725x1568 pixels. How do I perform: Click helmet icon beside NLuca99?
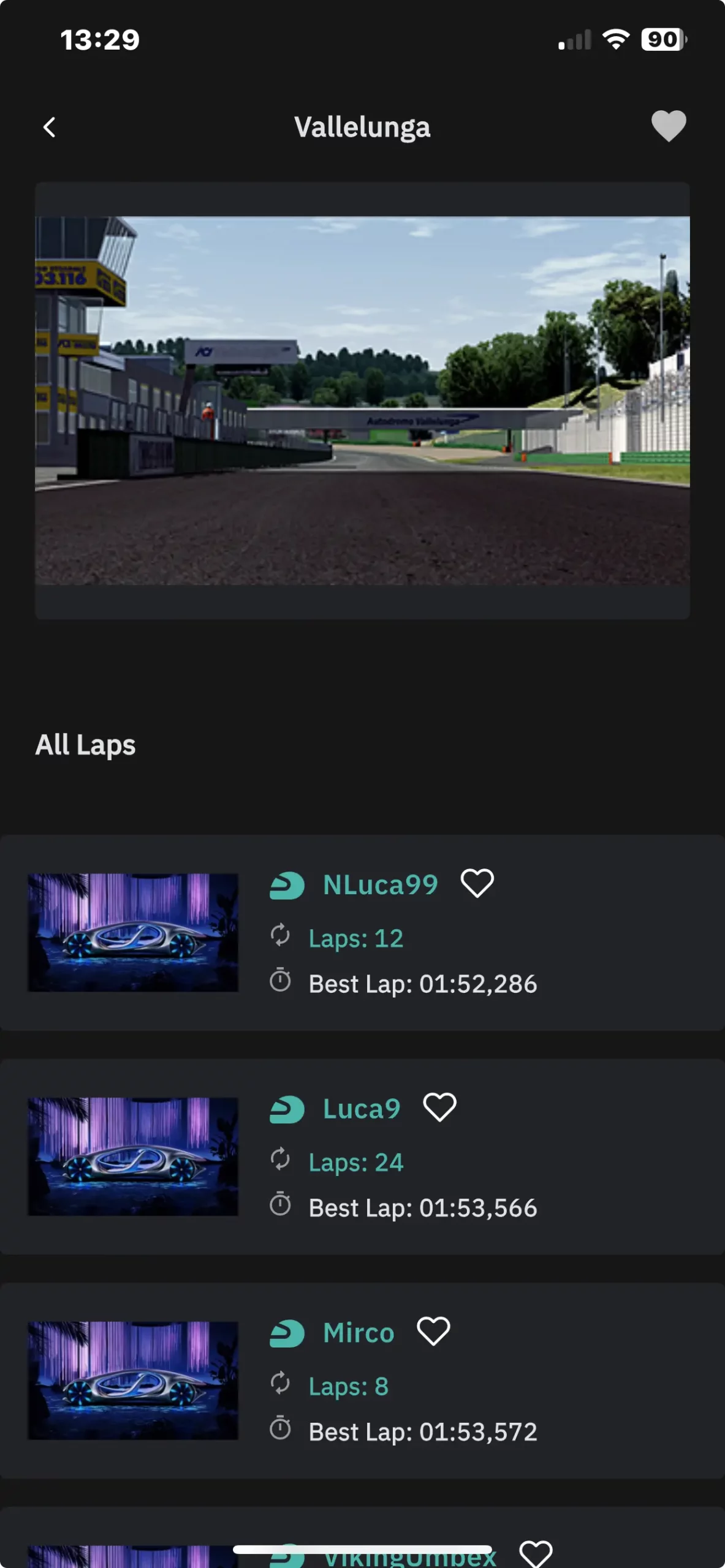point(287,886)
